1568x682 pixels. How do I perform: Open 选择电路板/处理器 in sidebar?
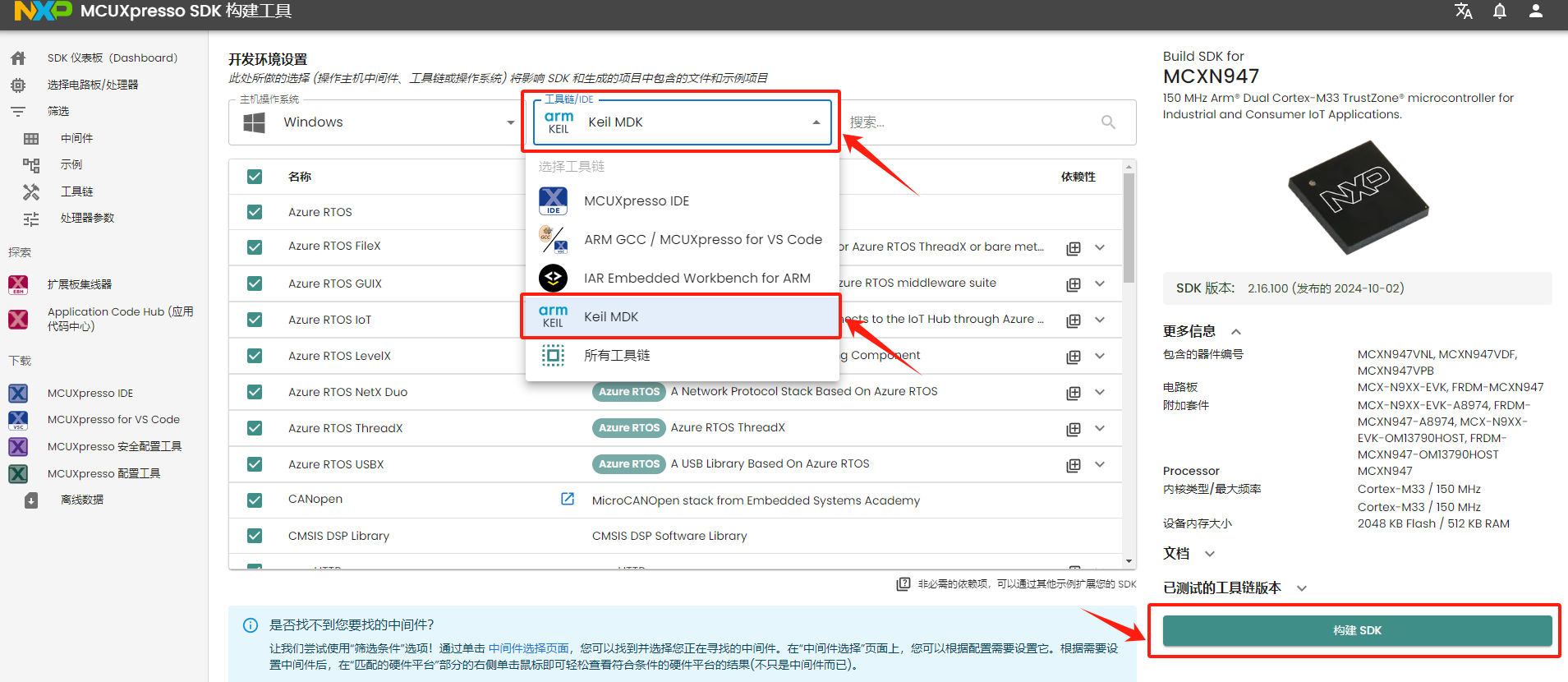pyautogui.click(x=93, y=85)
